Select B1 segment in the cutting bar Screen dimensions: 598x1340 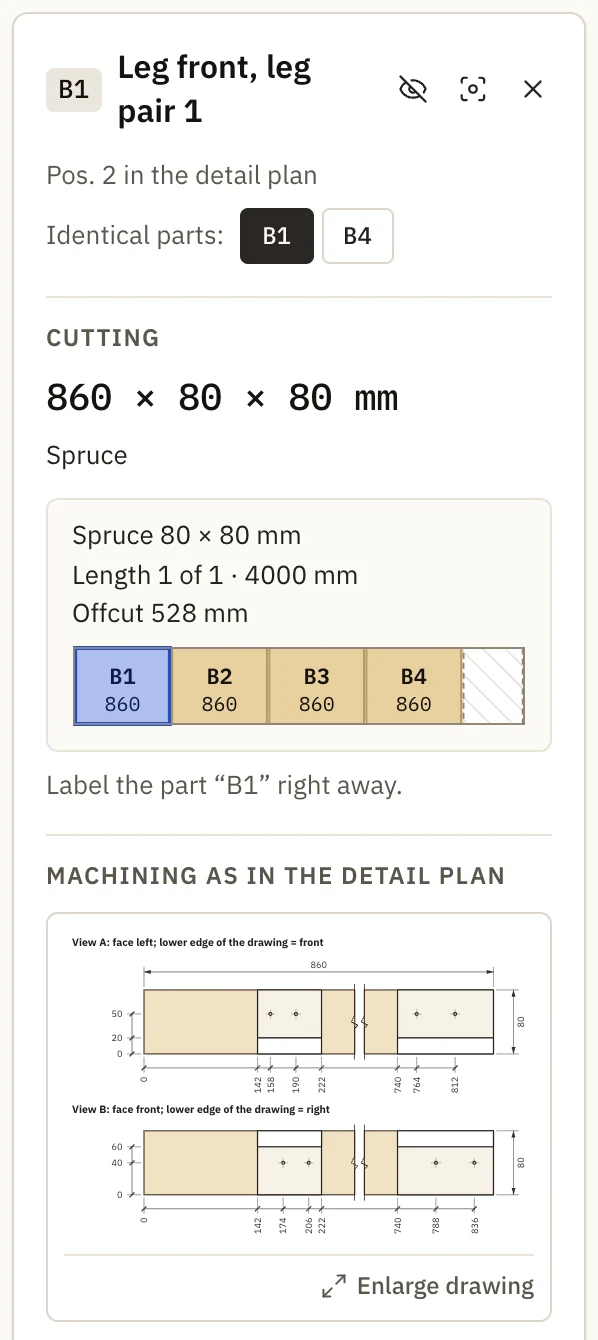tap(122, 686)
